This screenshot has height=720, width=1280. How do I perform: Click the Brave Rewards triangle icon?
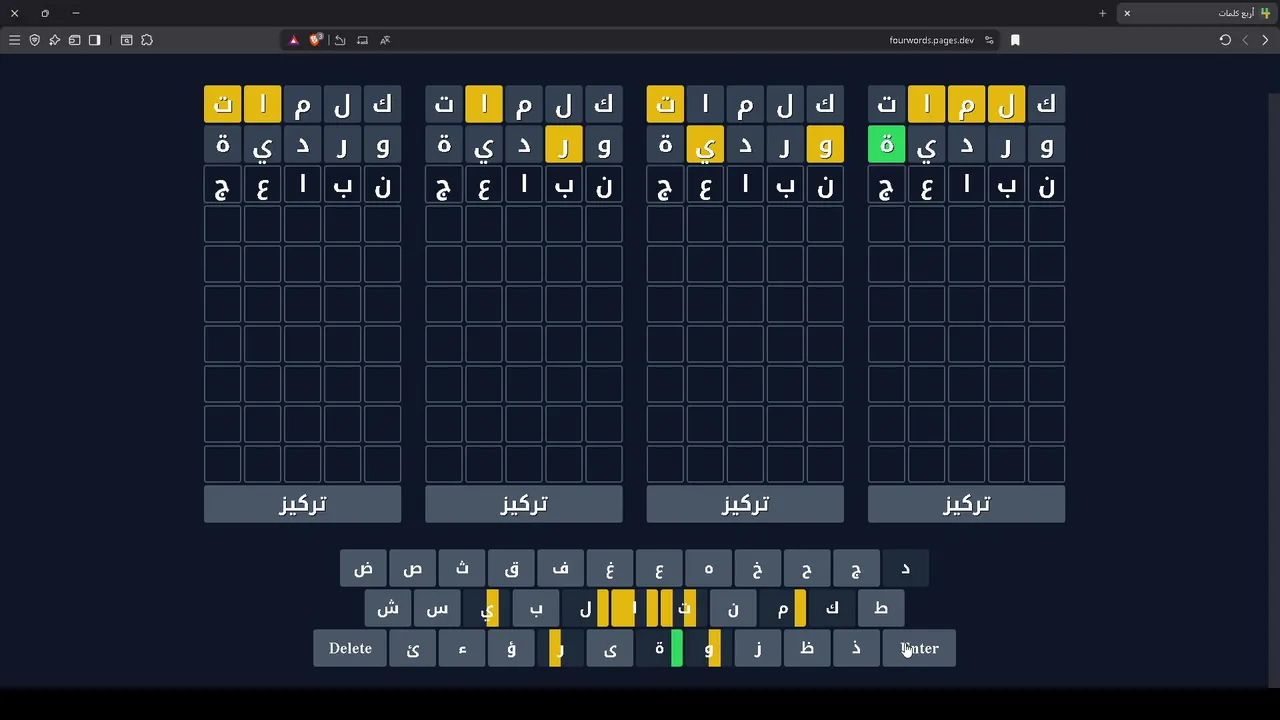point(293,40)
